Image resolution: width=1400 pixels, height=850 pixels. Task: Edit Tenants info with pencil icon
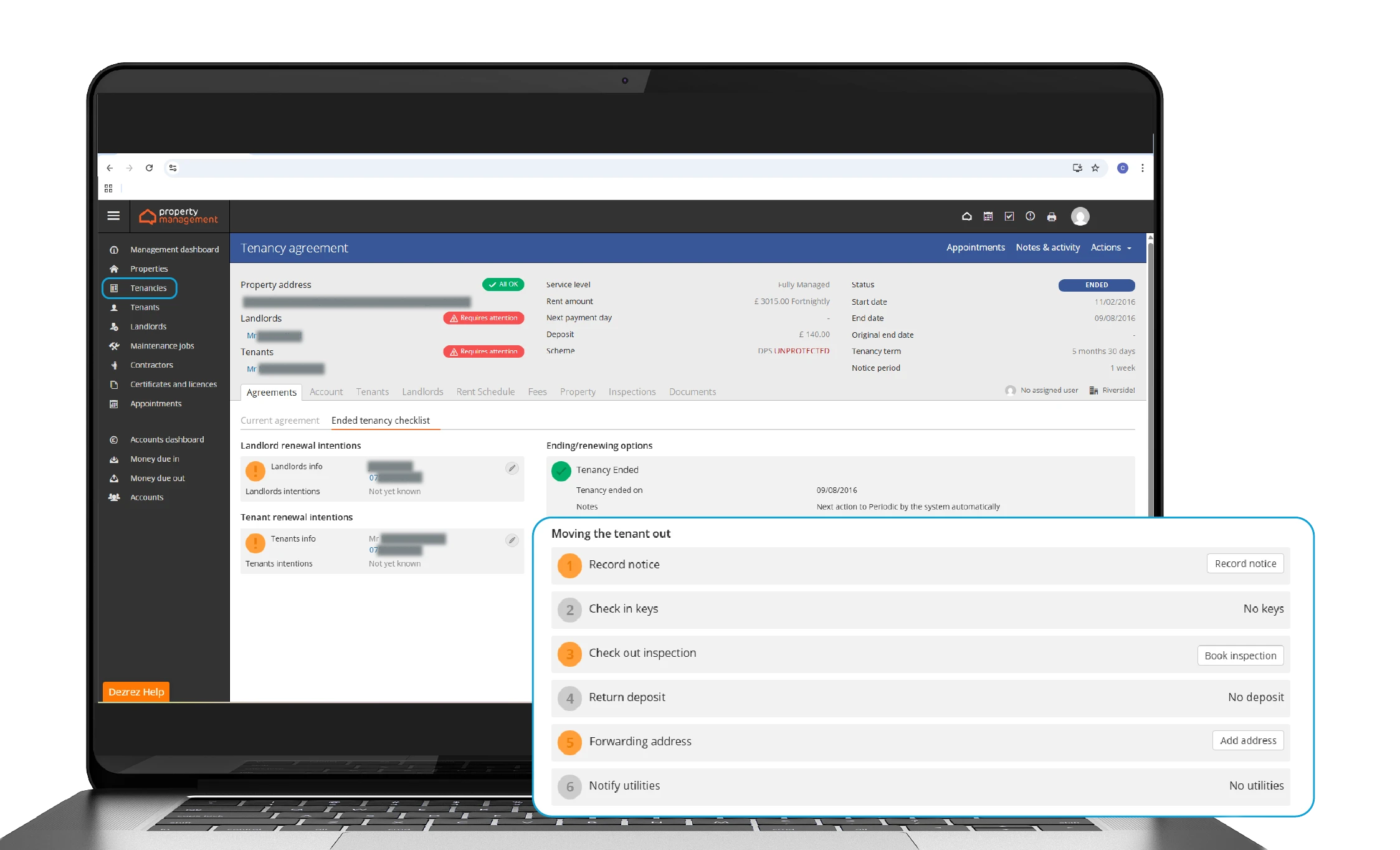tap(512, 540)
